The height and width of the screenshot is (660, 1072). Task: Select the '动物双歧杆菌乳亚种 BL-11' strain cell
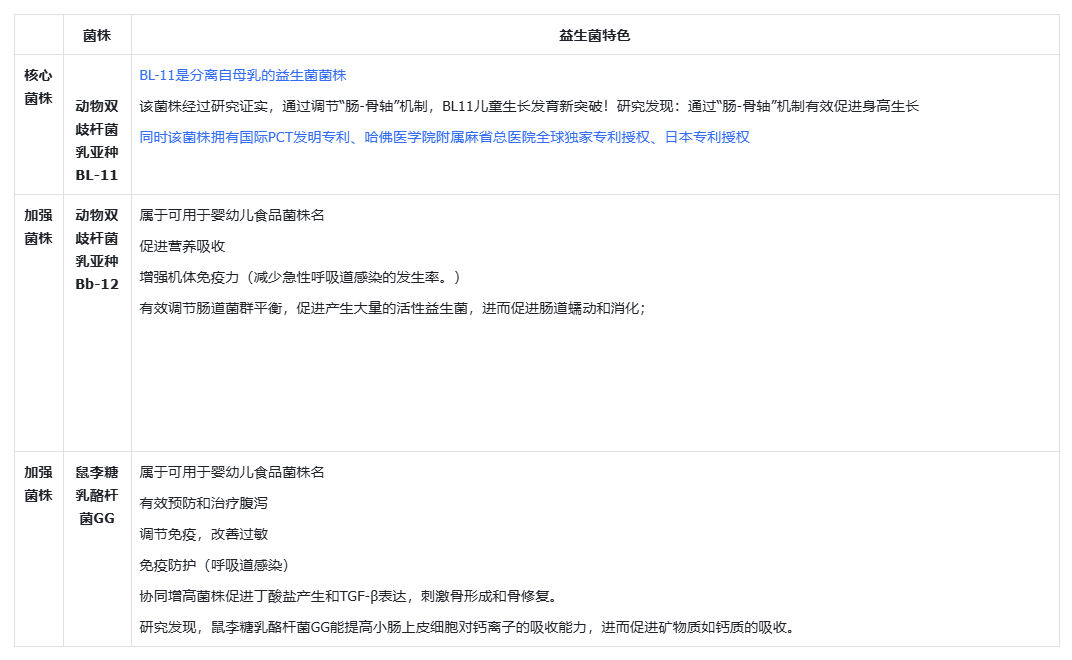click(x=97, y=139)
